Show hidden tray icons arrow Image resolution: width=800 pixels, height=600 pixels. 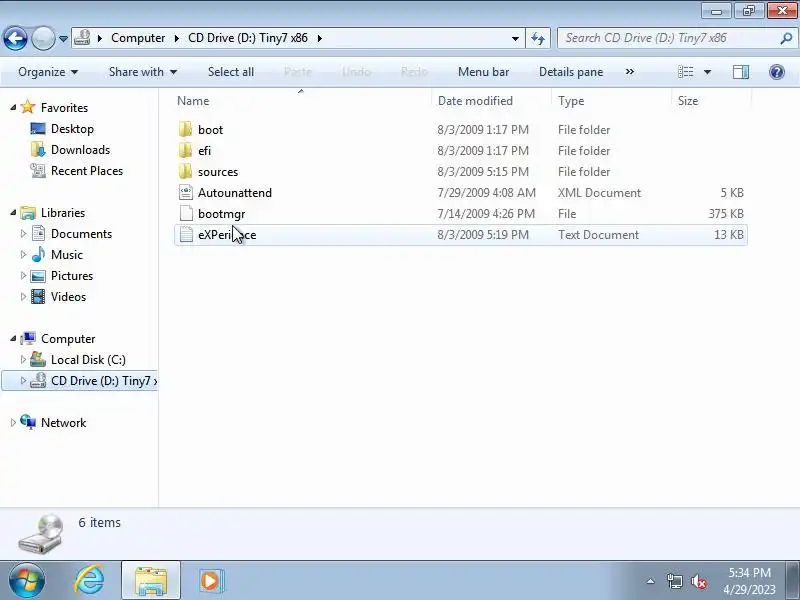pyautogui.click(x=651, y=581)
